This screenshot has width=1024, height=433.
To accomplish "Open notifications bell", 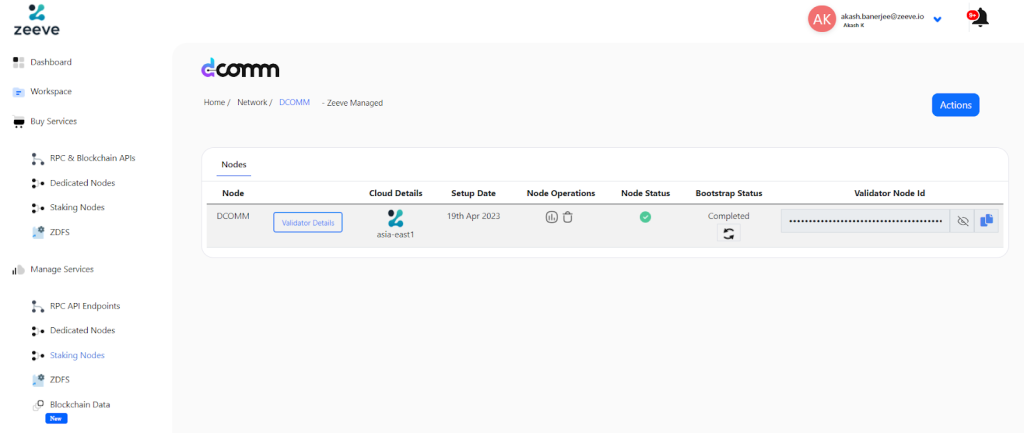I will tap(980, 18).
